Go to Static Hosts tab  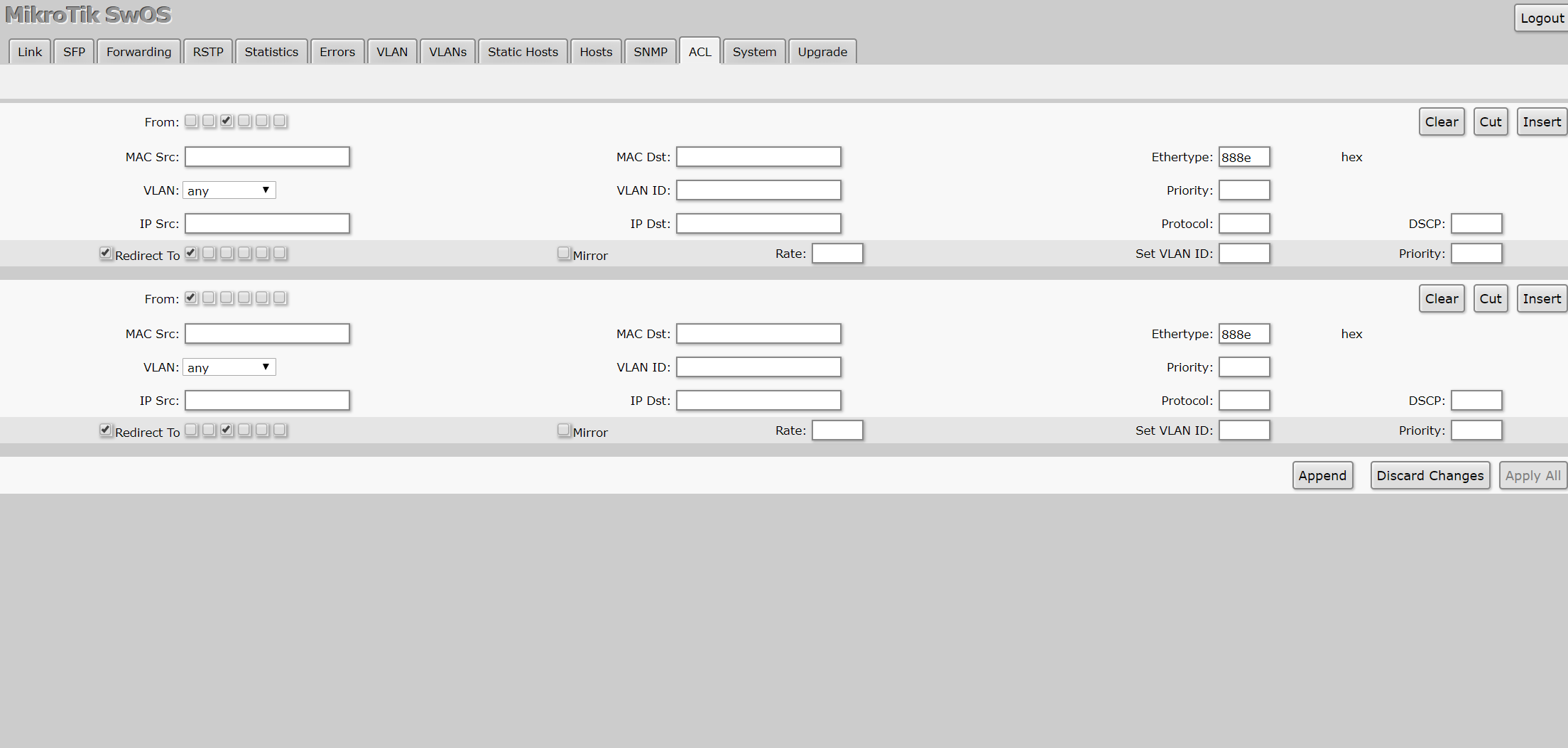click(x=523, y=52)
